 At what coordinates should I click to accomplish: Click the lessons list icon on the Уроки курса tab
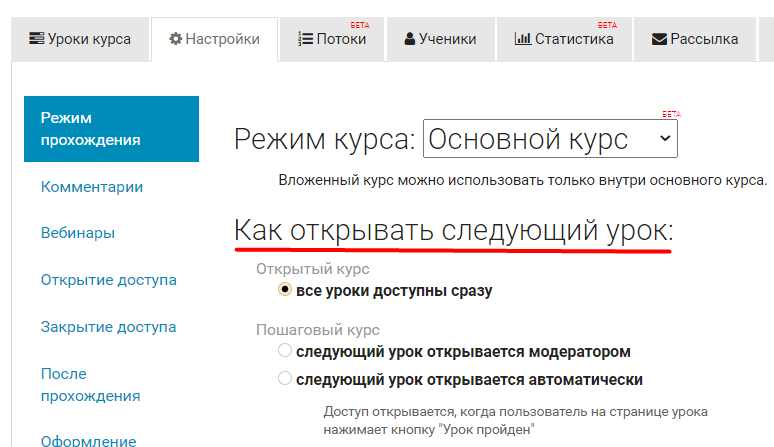36,40
